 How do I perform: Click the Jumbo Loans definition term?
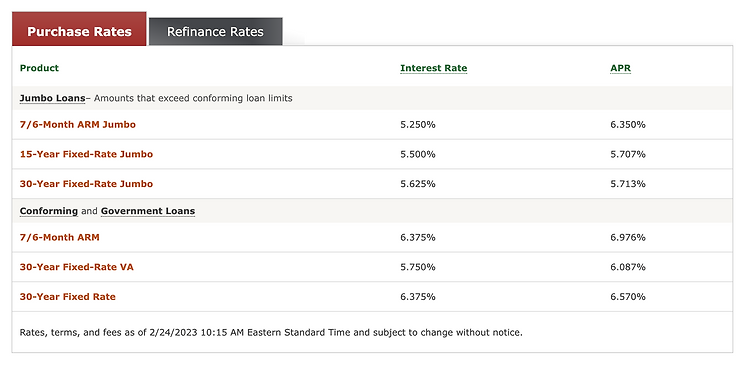(52, 99)
